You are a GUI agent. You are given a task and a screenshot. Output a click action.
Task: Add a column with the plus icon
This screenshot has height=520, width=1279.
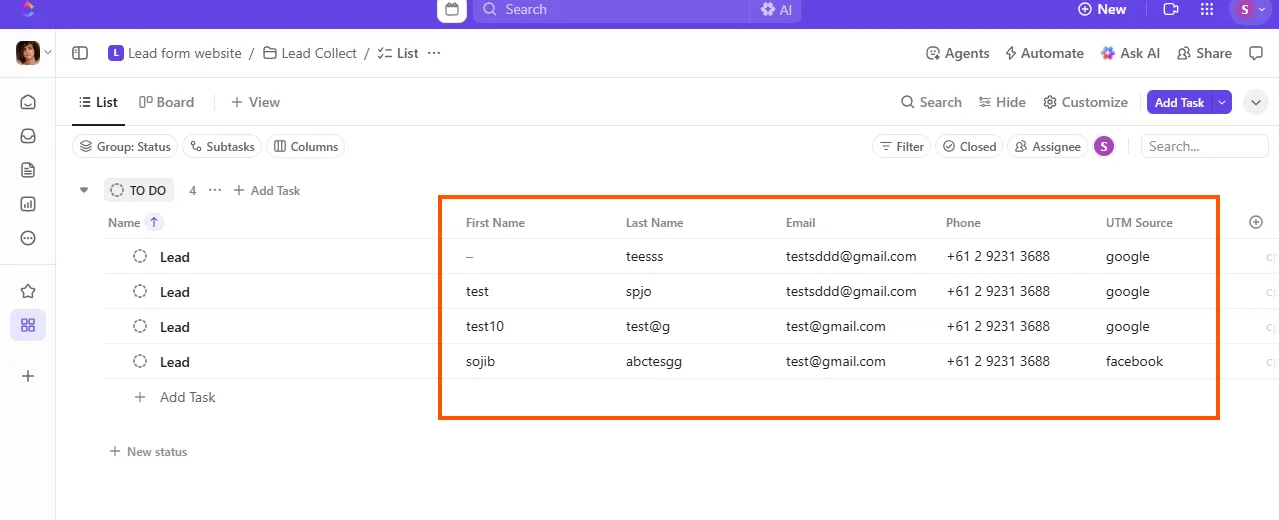(1256, 222)
